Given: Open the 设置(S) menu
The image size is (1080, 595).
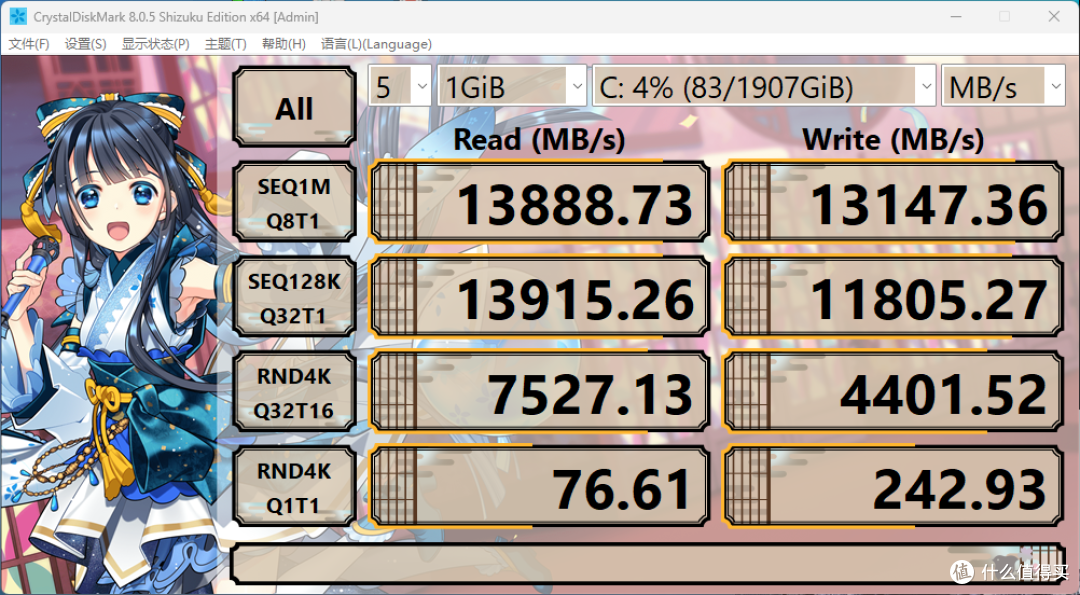Looking at the screenshot, I should 85,44.
